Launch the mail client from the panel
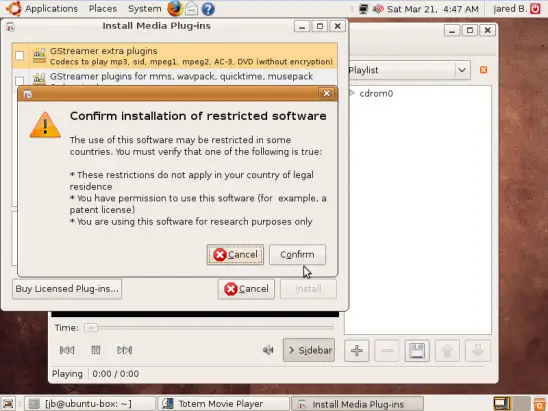548x411 pixels. click(x=191, y=9)
